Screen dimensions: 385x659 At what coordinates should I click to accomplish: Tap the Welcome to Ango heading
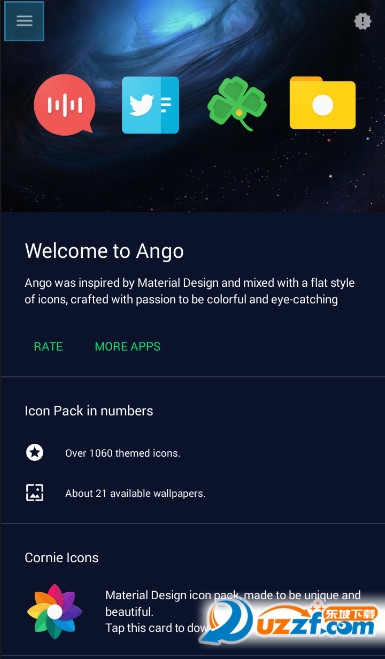click(104, 251)
